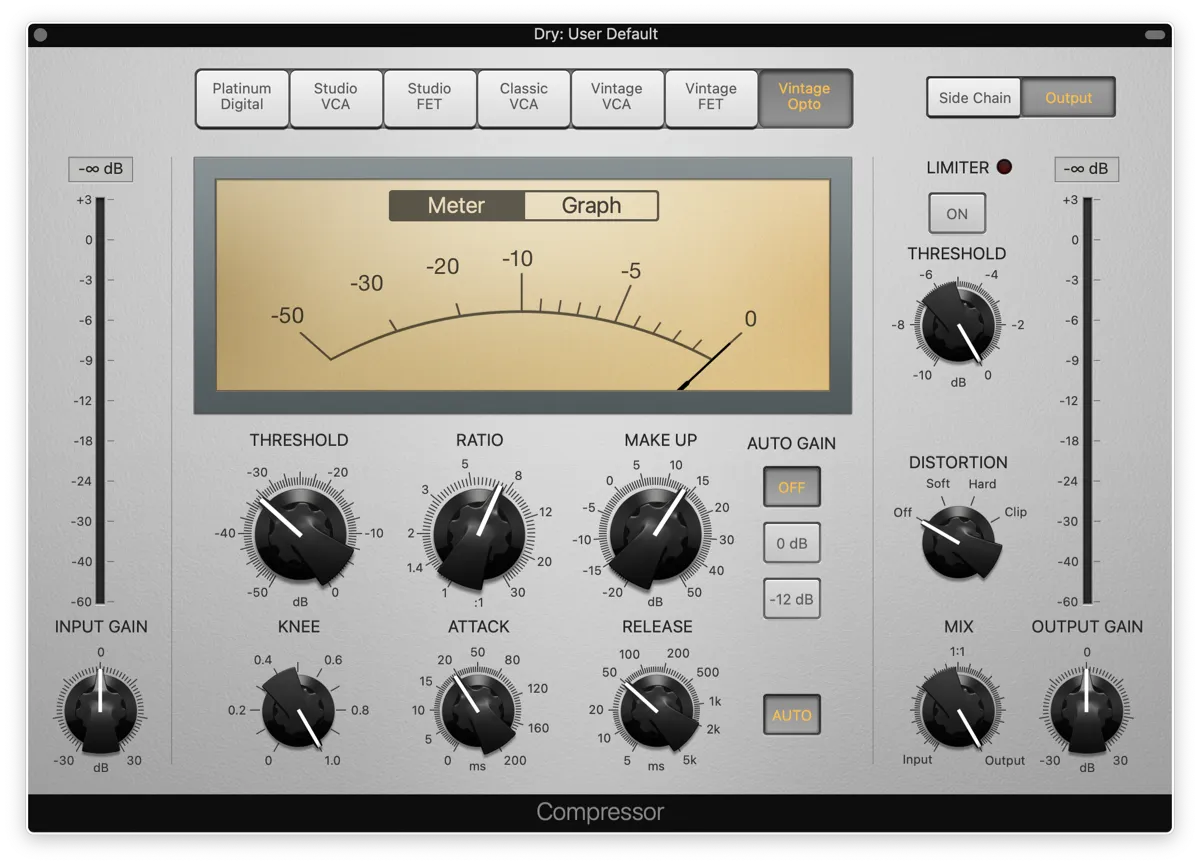Switch to the Graph display view
This screenshot has width=1200, height=865.
pos(591,206)
